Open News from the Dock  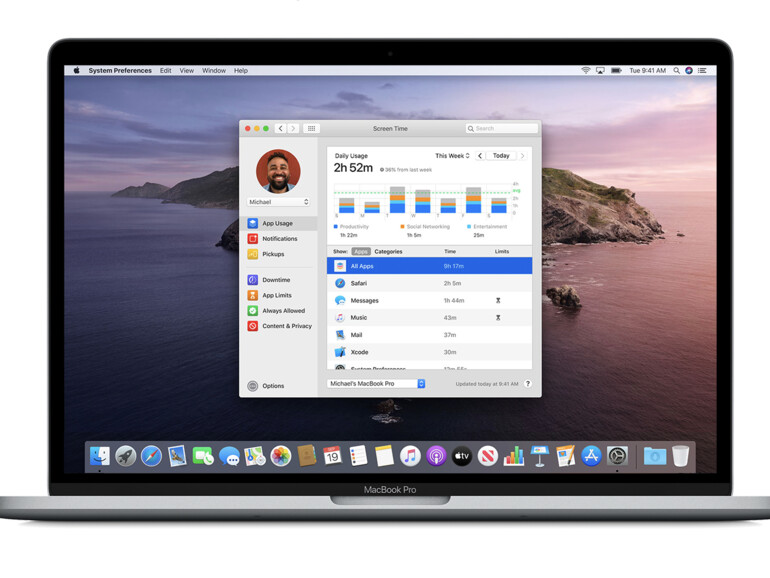pyautogui.click(x=488, y=456)
